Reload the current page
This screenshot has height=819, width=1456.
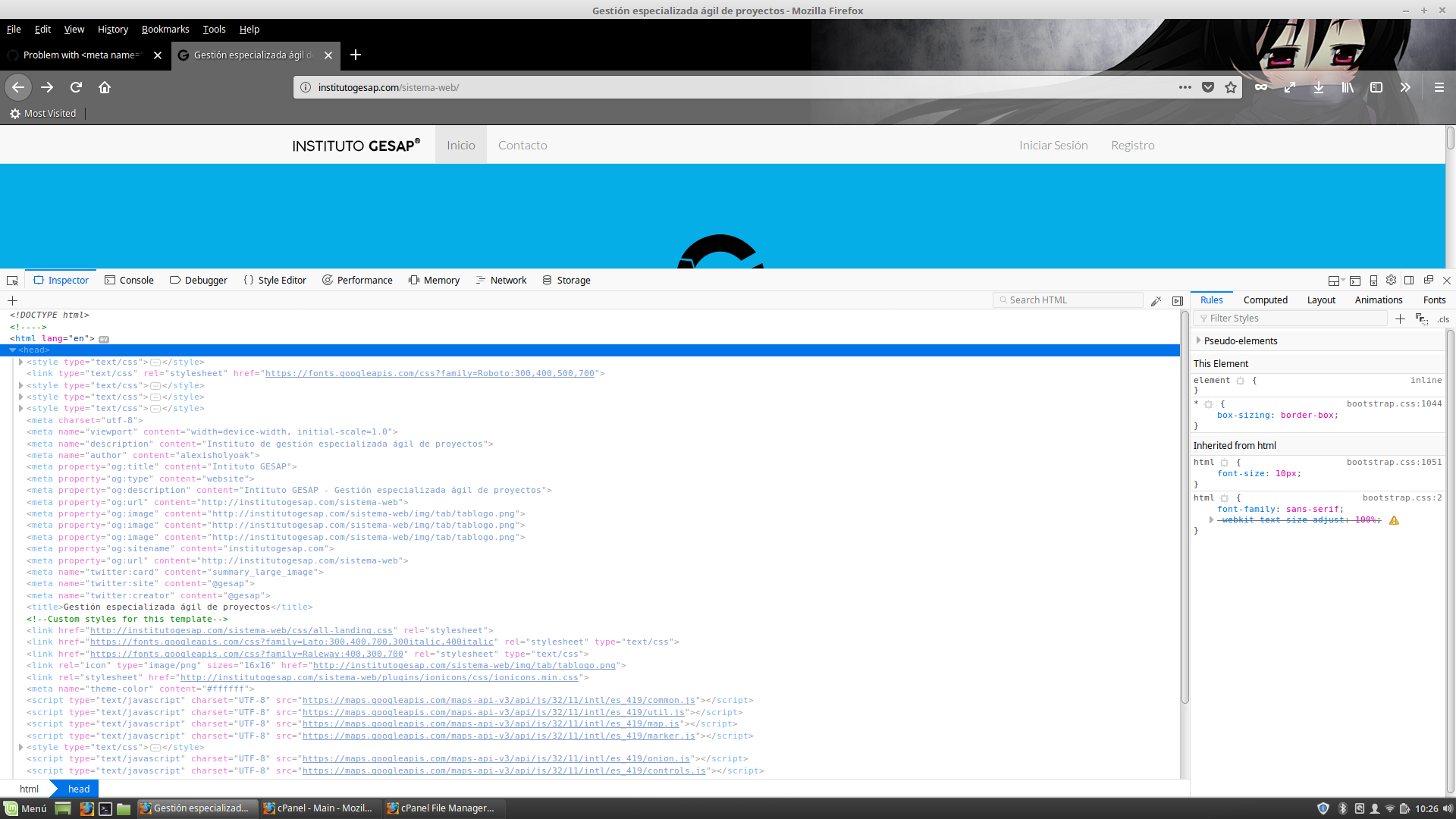(76, 87)
